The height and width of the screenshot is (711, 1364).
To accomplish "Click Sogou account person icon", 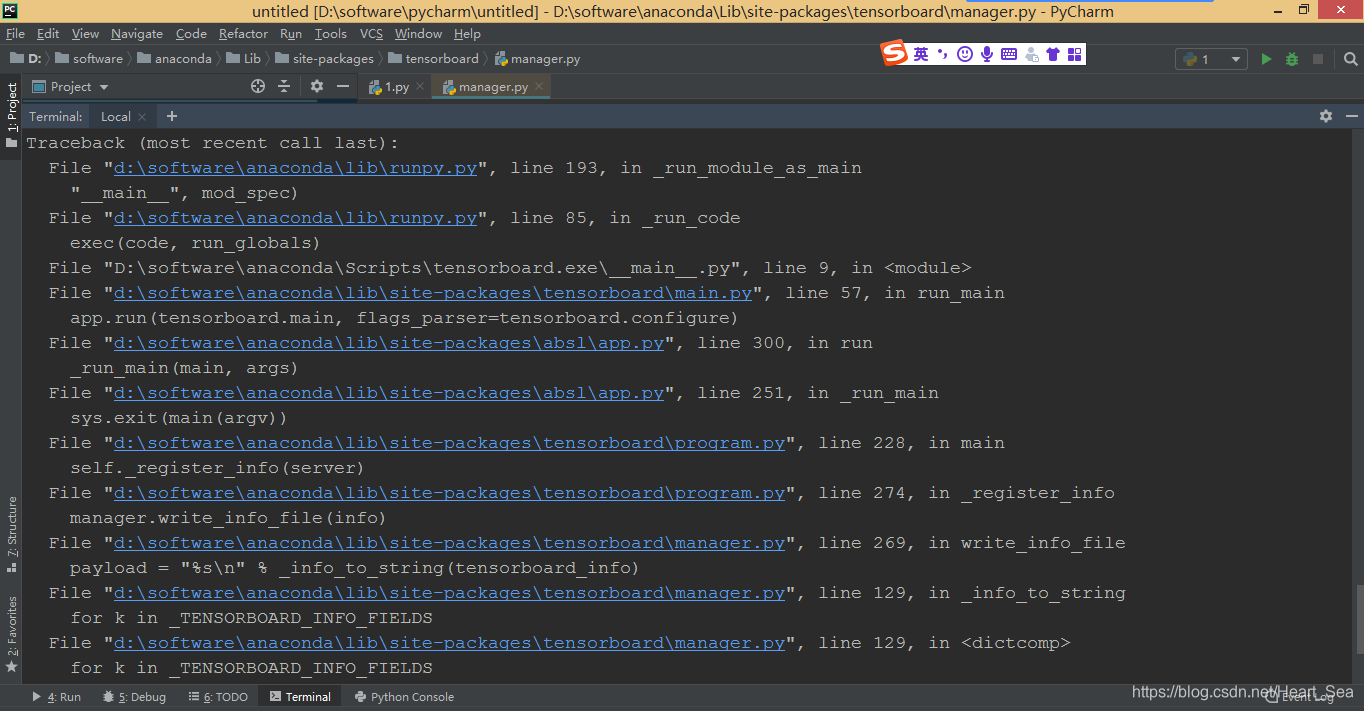I will [1031, 54].
